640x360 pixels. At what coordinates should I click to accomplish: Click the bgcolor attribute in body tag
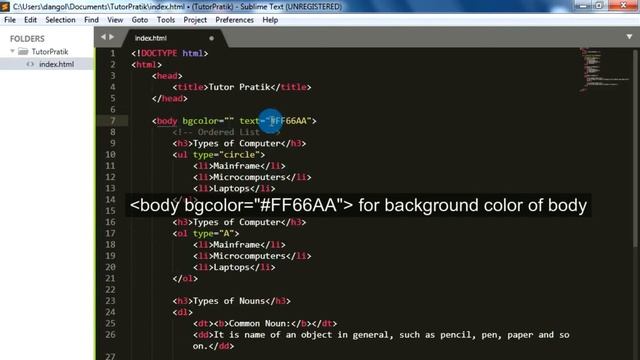click(200, 121)
